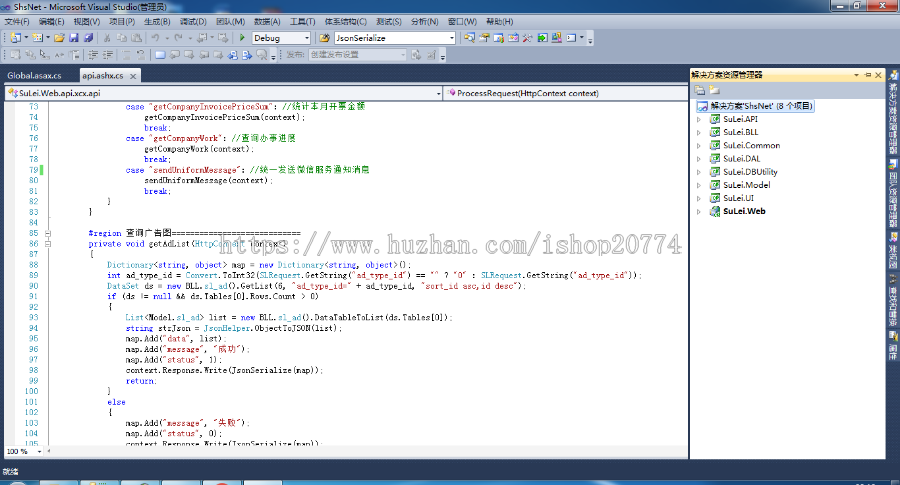Click the green Start Debugging play icon
Image resolution: width=900 pixels, height=485 pixels.
coord(242,38)
